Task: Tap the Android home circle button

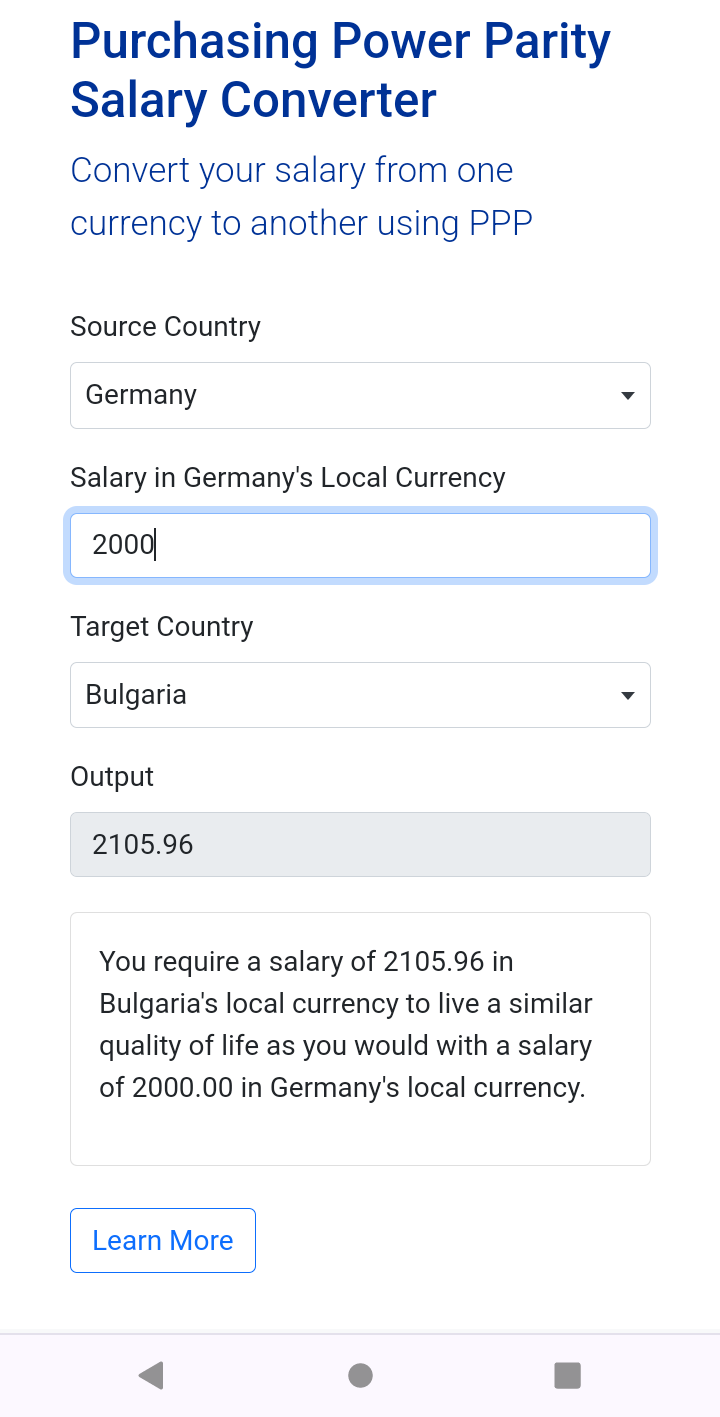Action: pyautogui.click(x=360, y=1376)
